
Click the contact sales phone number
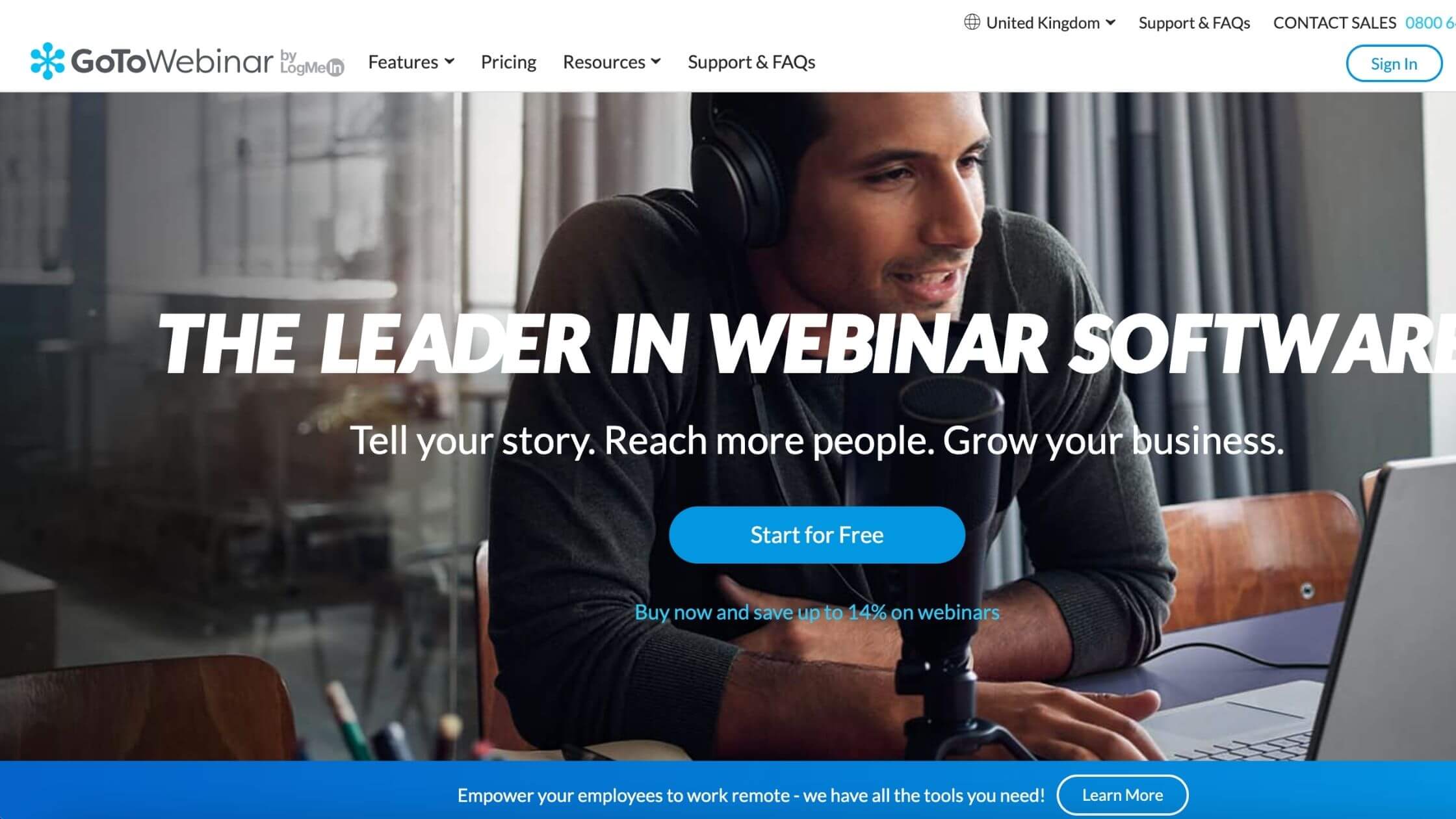(x=1430, y=23)
